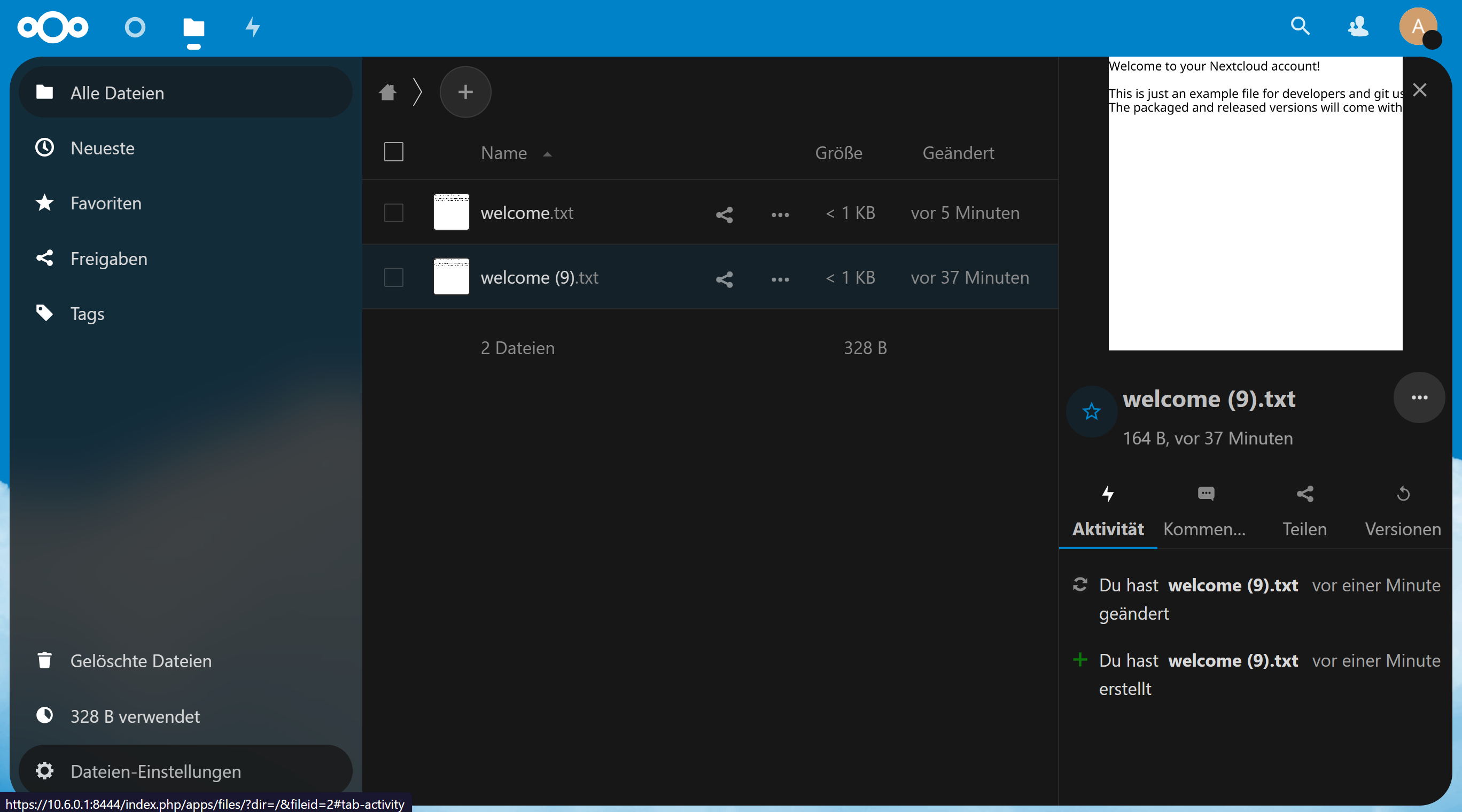1462x812 pixels.
Task: Open the Contacts menu icon
Action: [1358, 26]
